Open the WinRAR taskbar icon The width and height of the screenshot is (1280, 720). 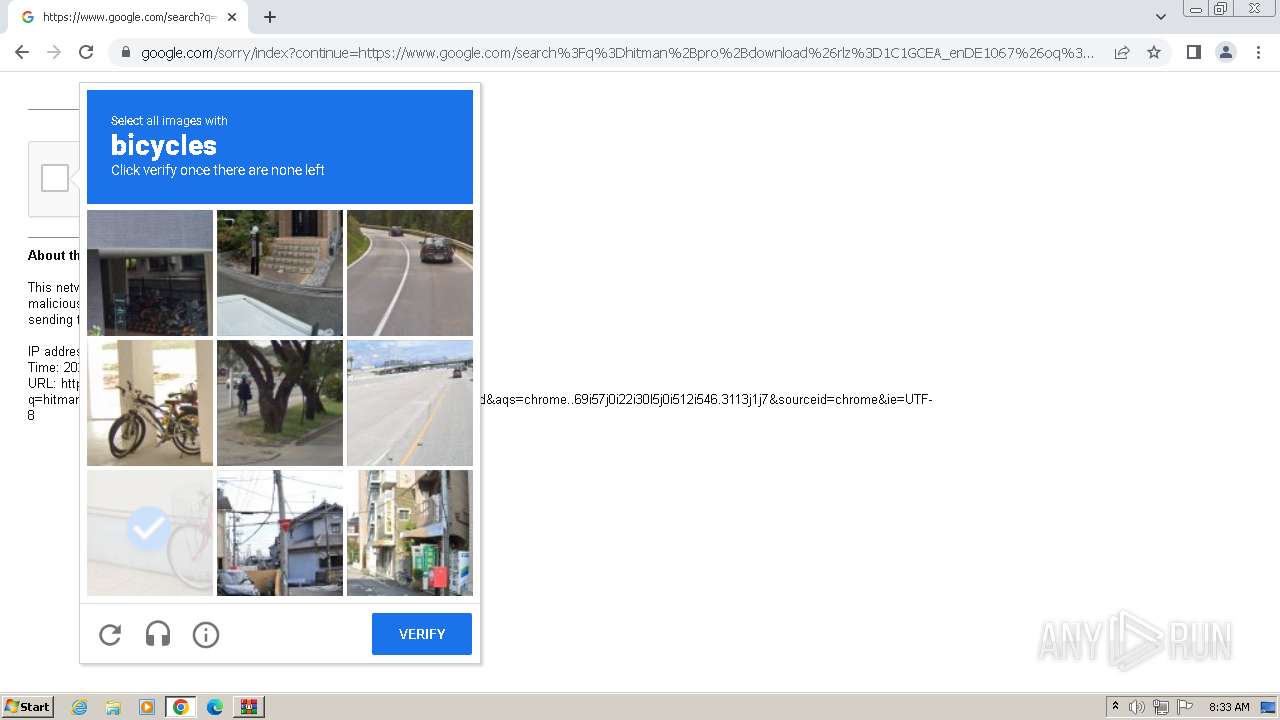249,707
